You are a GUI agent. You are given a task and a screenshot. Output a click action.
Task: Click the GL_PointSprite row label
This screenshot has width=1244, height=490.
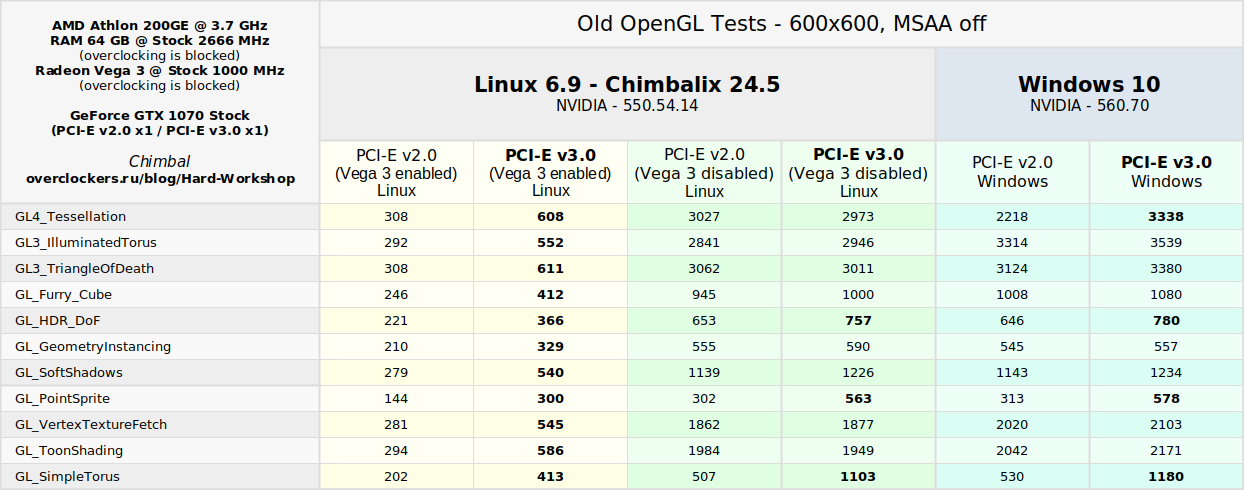[62, 399]
